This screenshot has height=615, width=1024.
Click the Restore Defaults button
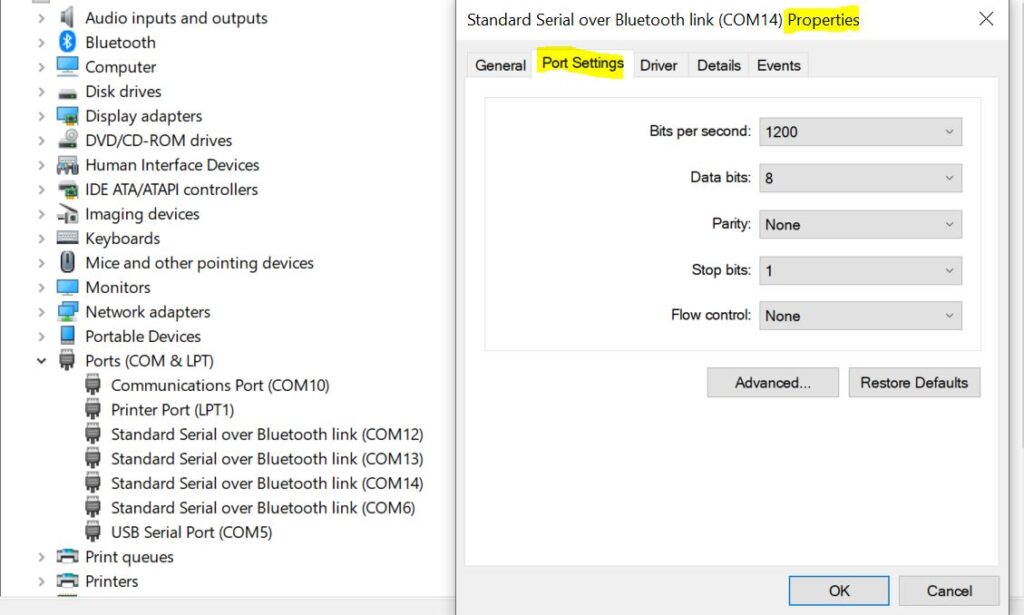(x=913, y=383)
